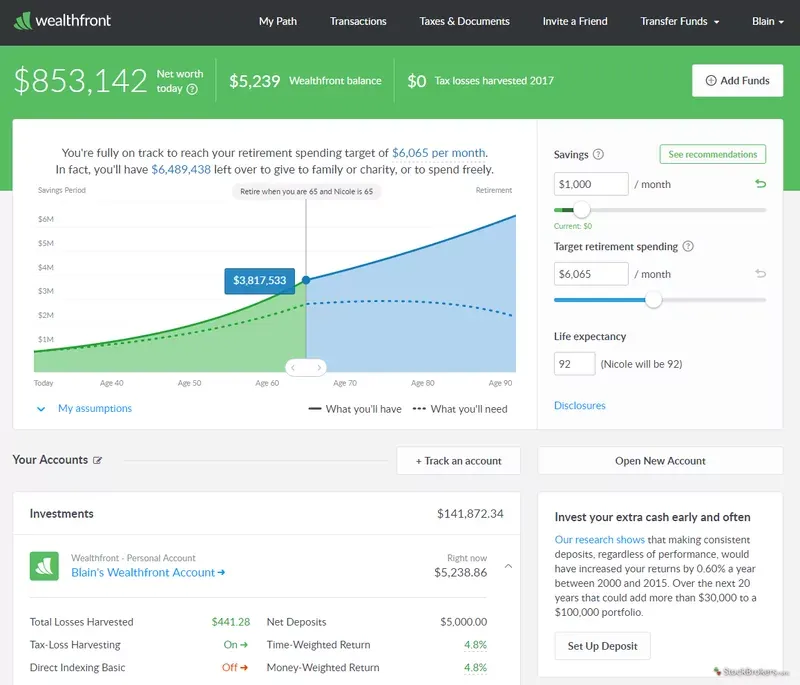The width and height of the screenshot is (800, 685).
Task: Click the Savings slider handle
Action: coord(581,210)
